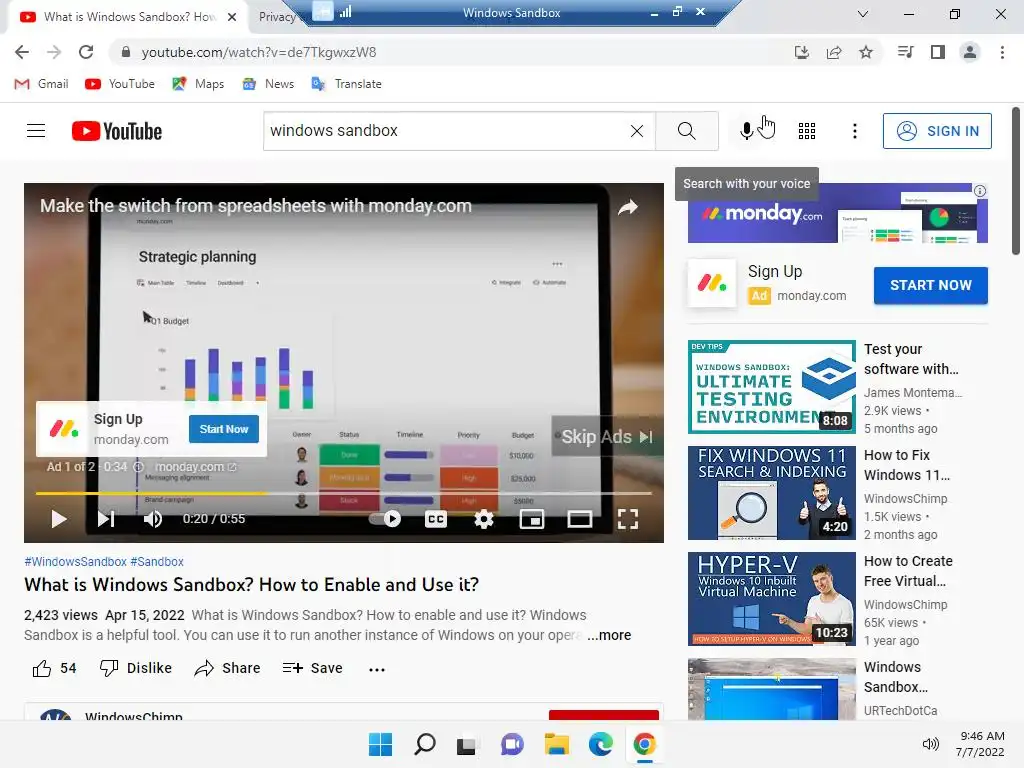Toggle closed captions CC button
This screenshot has width=1024, height=768.
pyautogui.click(x=436, y=519)
